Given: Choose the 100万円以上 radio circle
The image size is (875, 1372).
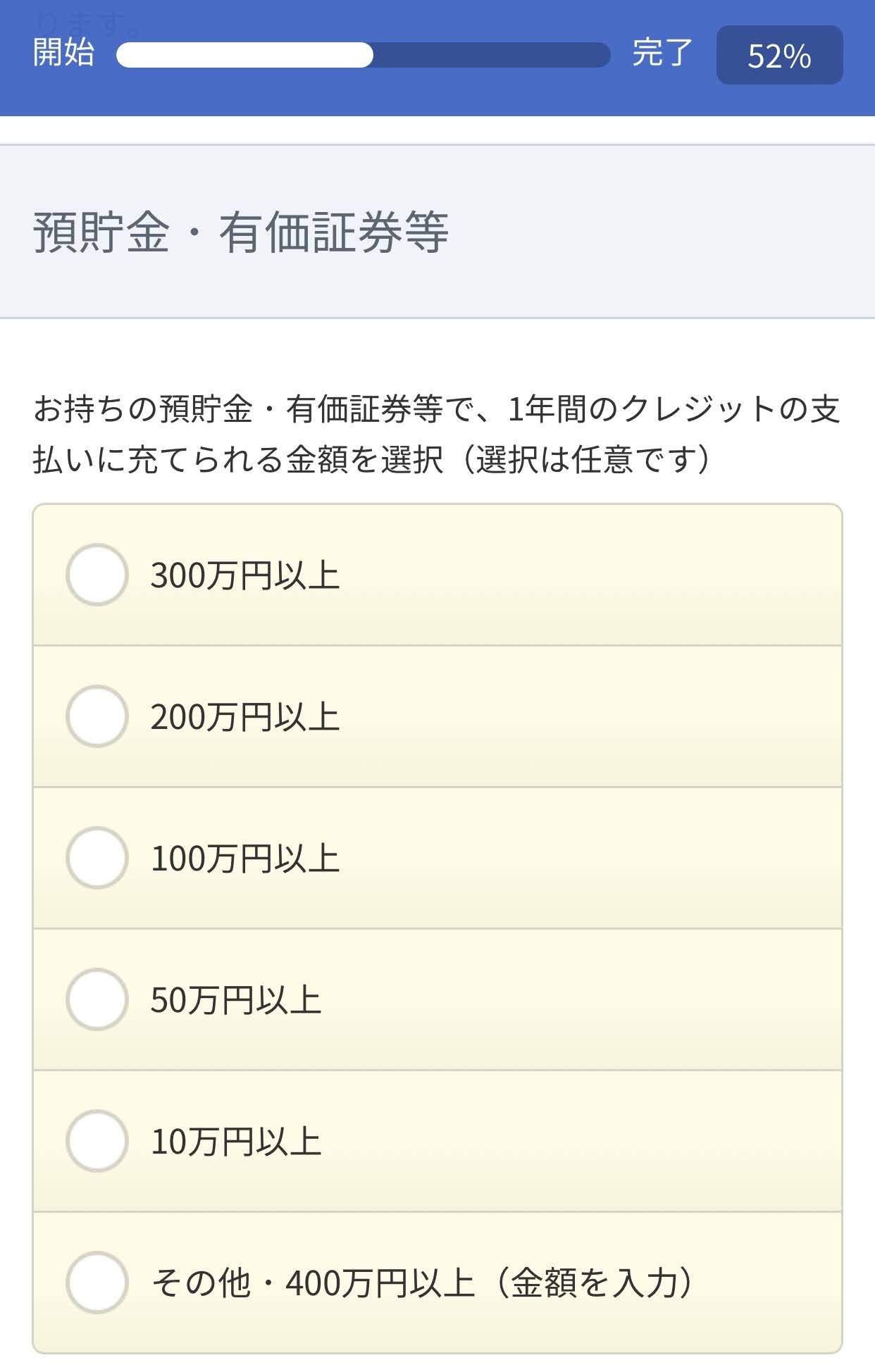Looking at the screenshot, I should click(97, 858).
